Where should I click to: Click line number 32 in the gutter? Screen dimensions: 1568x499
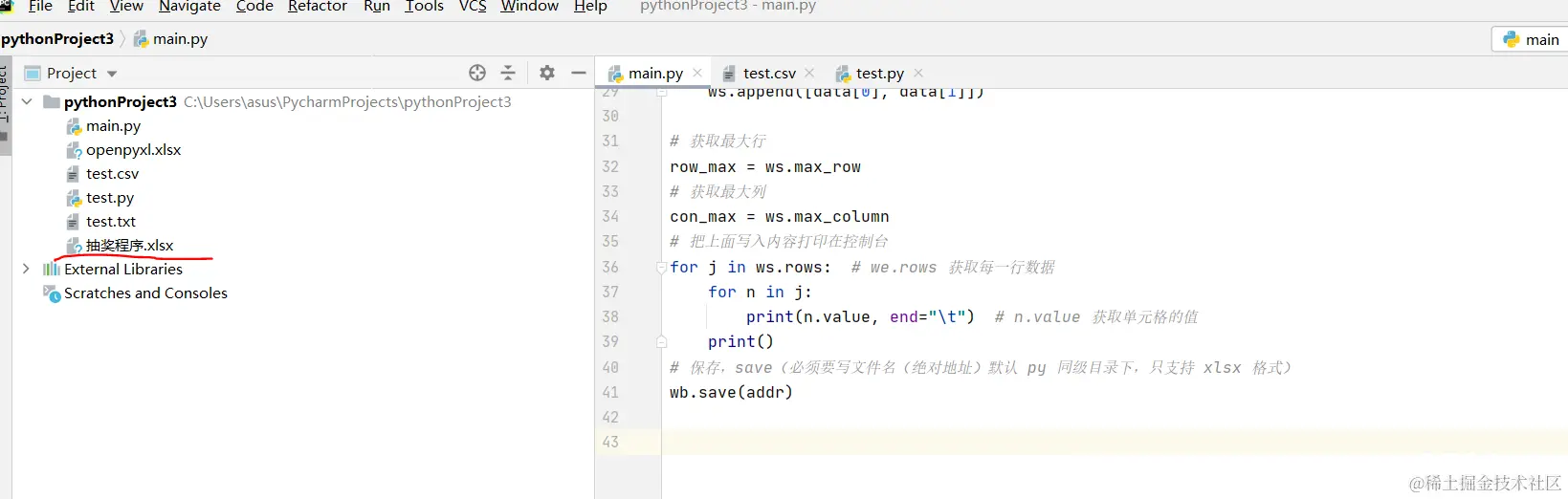point(610,166)
